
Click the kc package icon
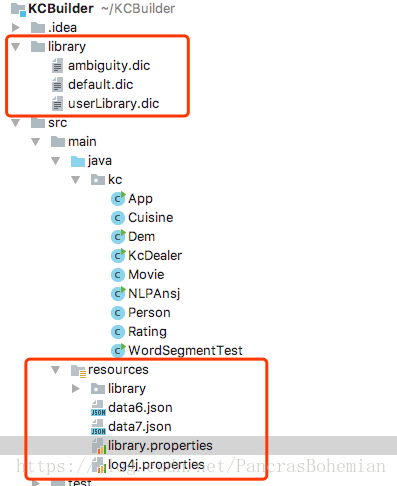[98, 180]
